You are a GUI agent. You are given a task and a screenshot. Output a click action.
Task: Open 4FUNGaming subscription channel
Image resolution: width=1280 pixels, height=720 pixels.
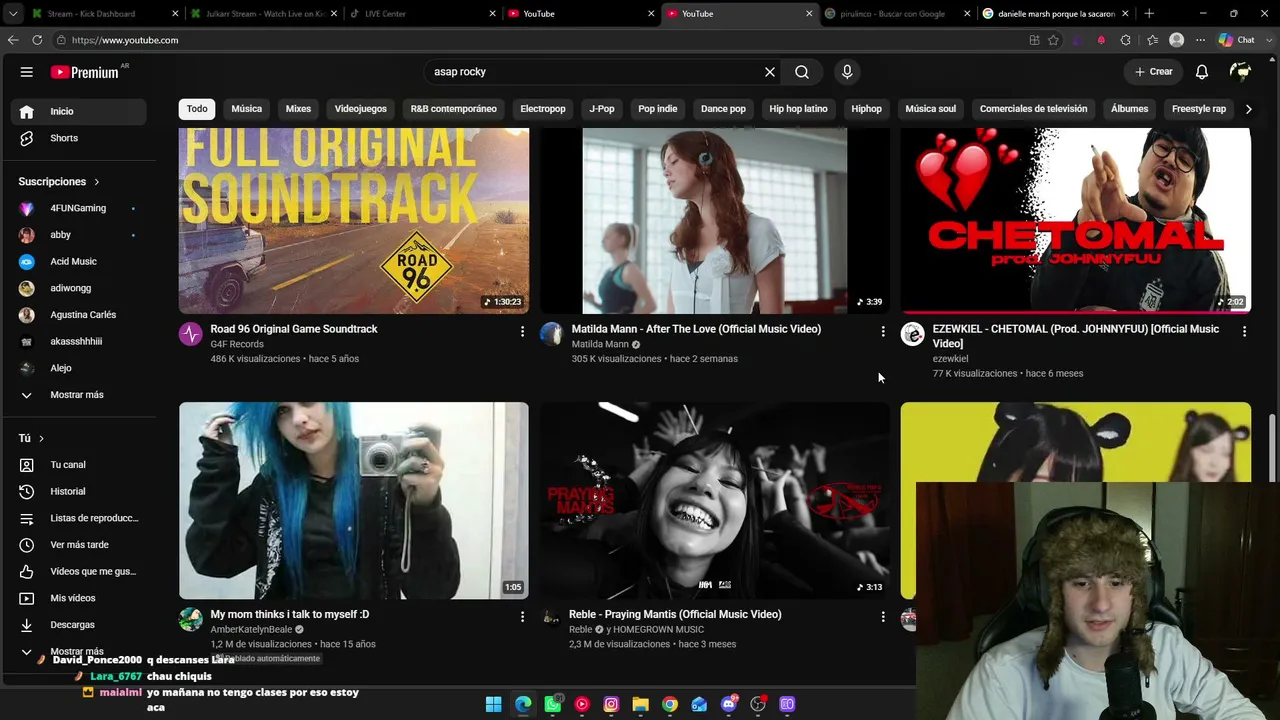pos(78,208)
